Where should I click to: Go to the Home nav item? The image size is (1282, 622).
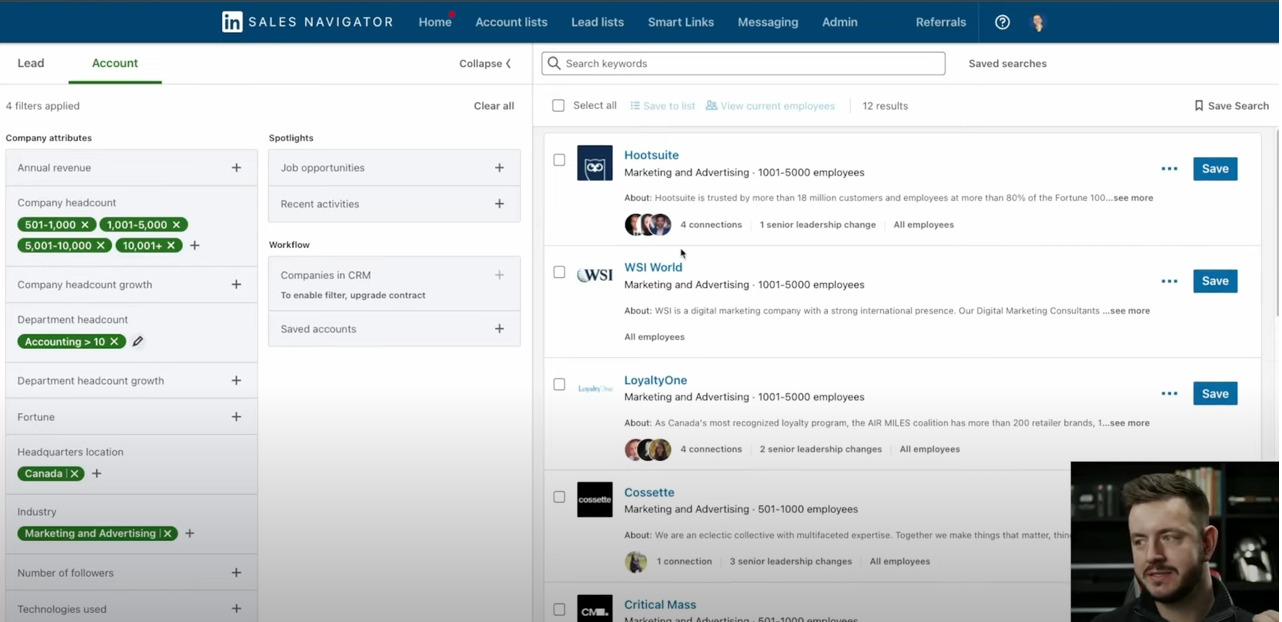point(435,22)
